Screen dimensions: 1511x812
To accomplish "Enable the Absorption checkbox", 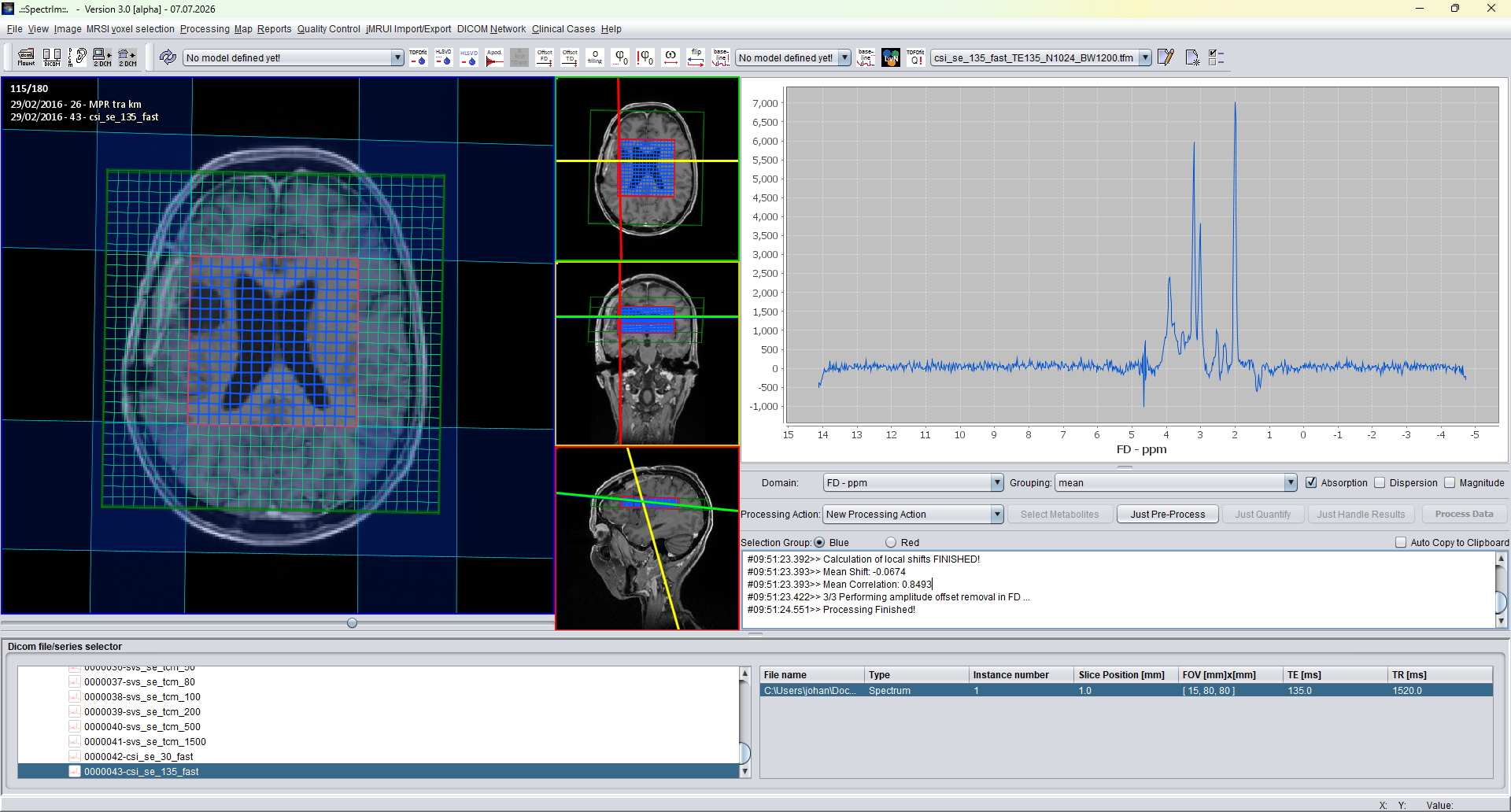I will pos(1311,482).
